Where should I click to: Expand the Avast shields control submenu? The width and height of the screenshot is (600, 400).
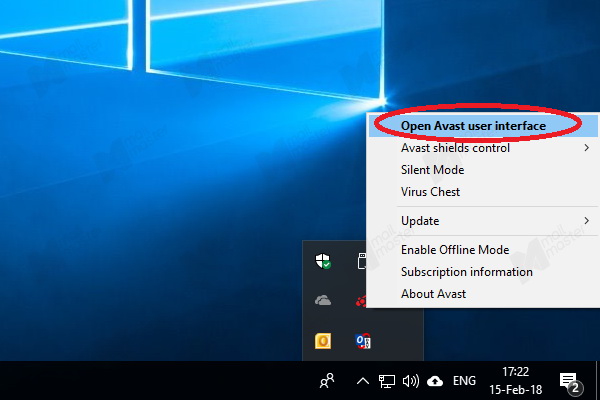pos(483,148)
